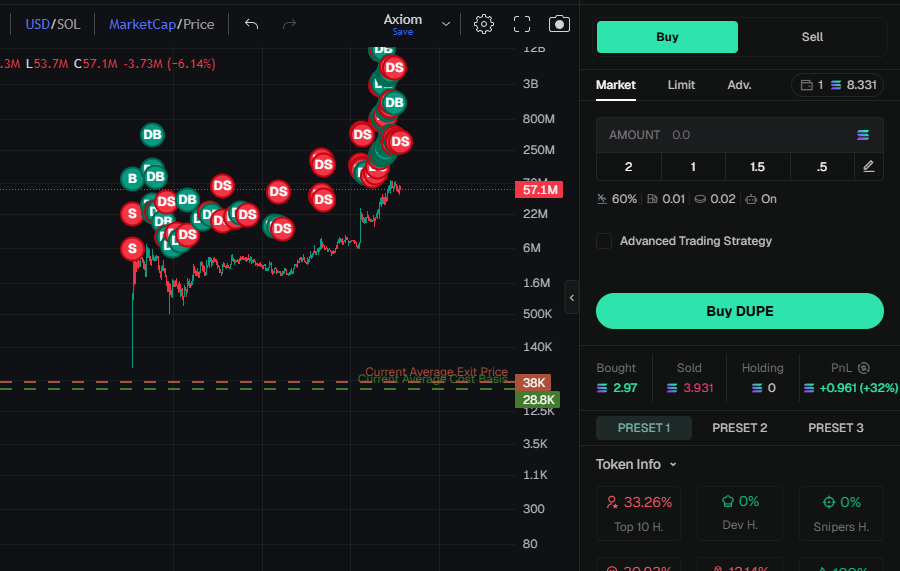900x571 pixels.
Task: Select the Sell tab
Action: (812, 37)
